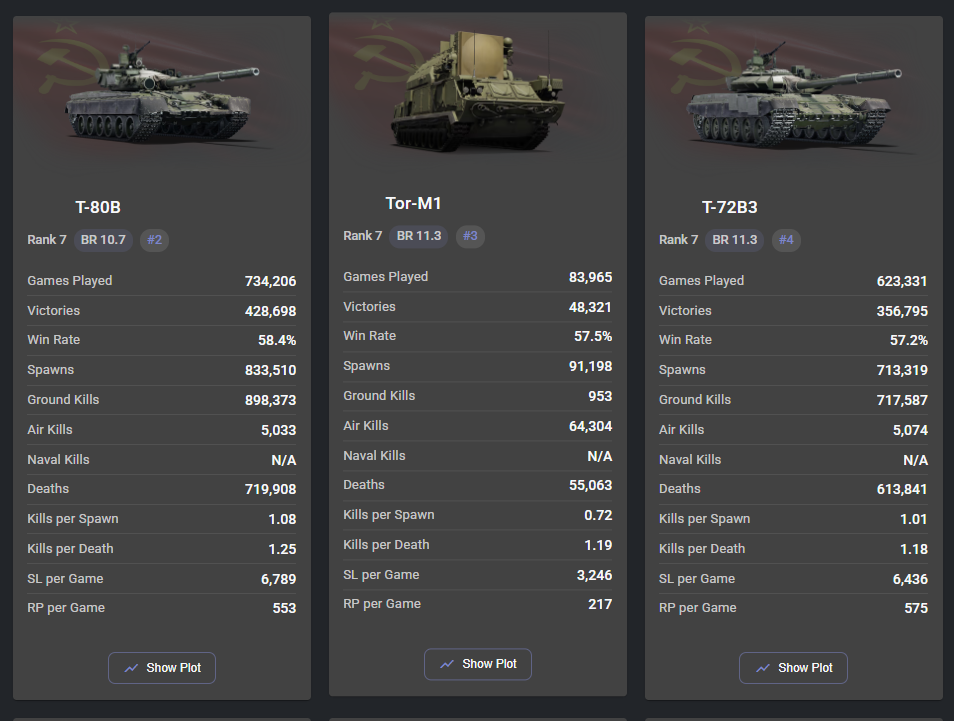Select the BR 11.3 badge on Tor-M1 card
Screen dimensions: 954x721
[419, 236]
